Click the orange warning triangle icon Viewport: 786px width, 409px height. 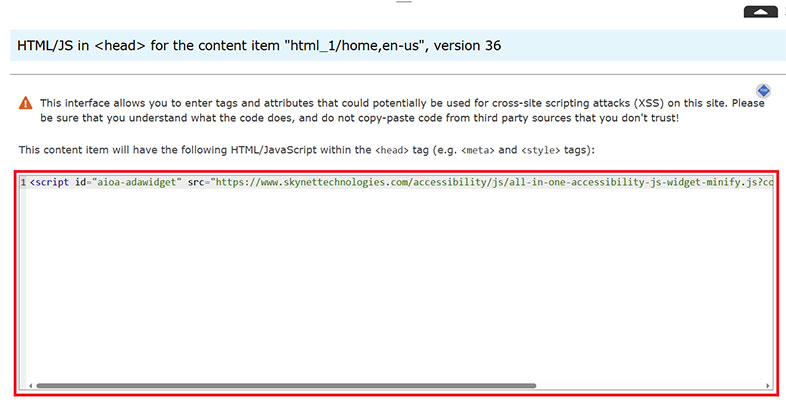click(25, 103)
